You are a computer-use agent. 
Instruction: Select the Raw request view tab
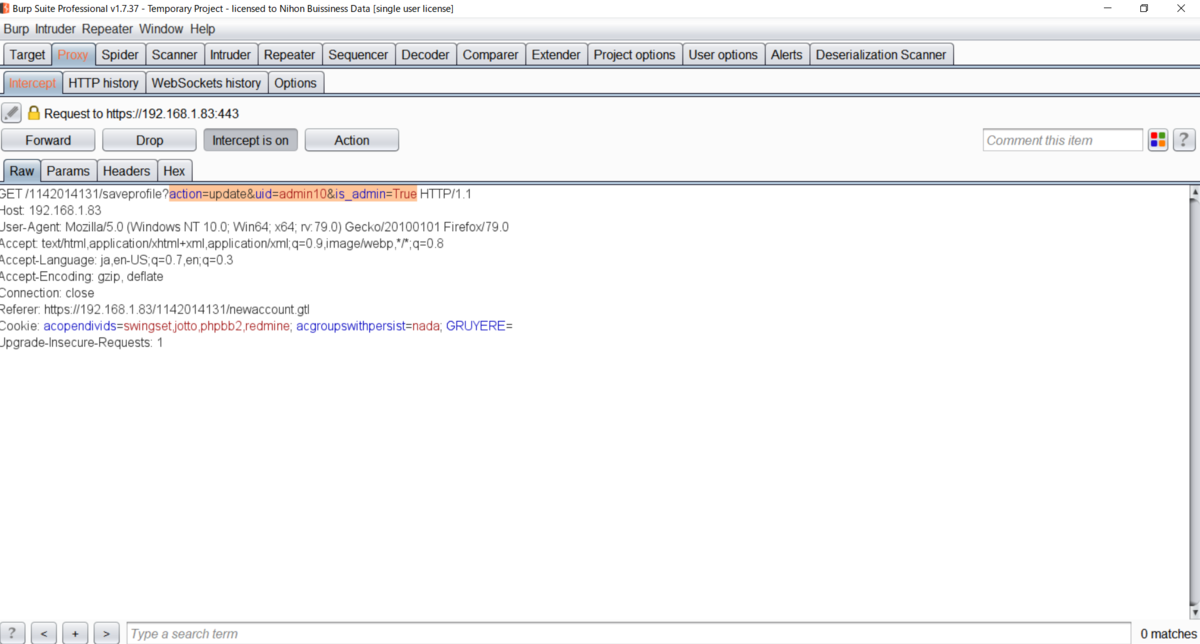(22, 171)
